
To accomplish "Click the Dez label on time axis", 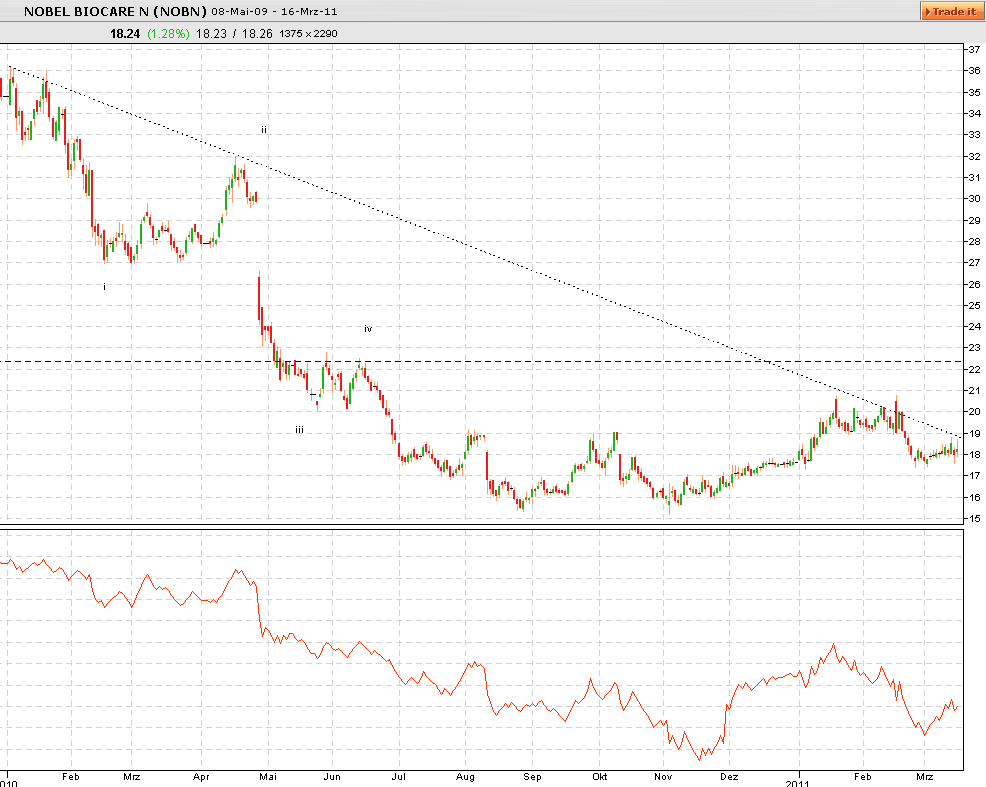I will (x=729, y=777).
